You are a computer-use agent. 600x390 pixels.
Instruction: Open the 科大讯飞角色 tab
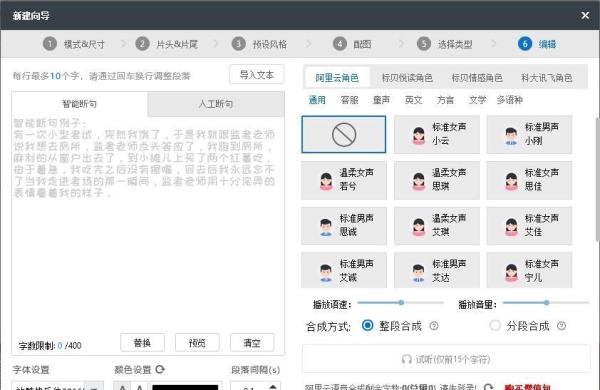point(546,78)
